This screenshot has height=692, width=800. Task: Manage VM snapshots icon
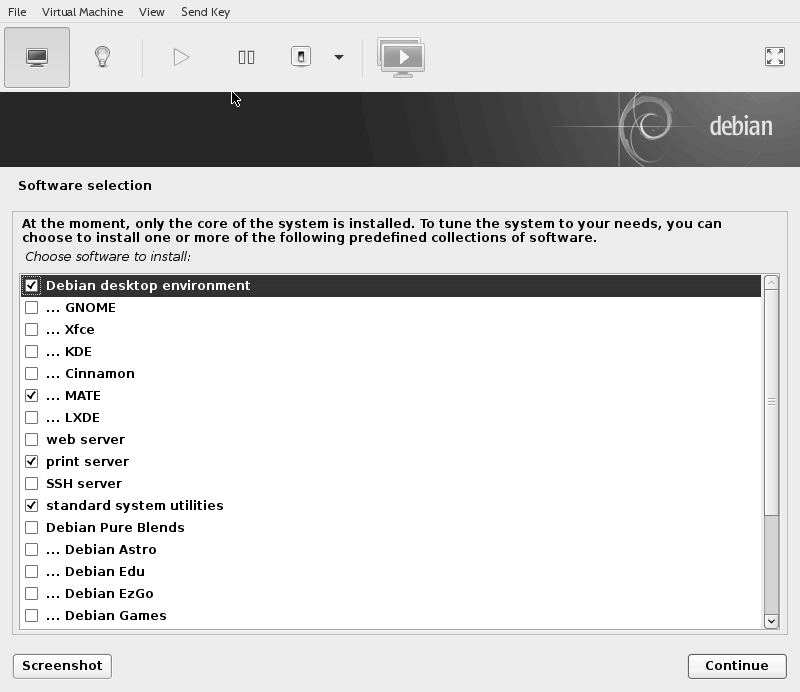pyautogui.click(x=401, y=57)
